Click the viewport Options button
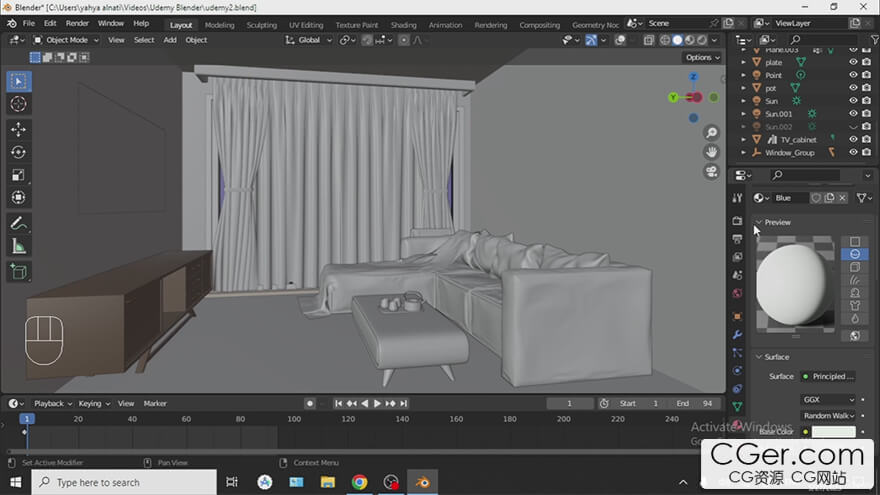880x495 pixels. [701, 57]
